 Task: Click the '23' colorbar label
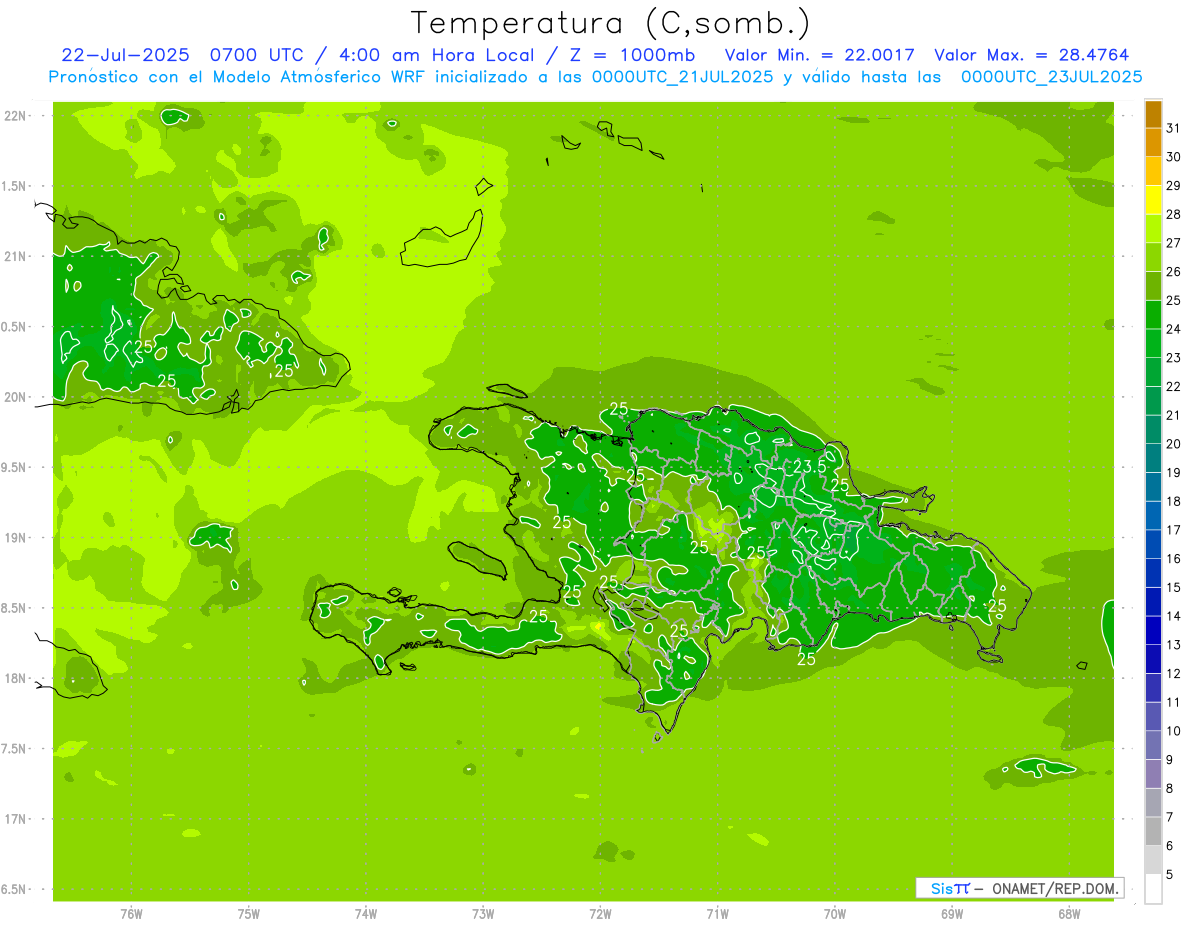pyautogui.click(x=1173, y=358)
